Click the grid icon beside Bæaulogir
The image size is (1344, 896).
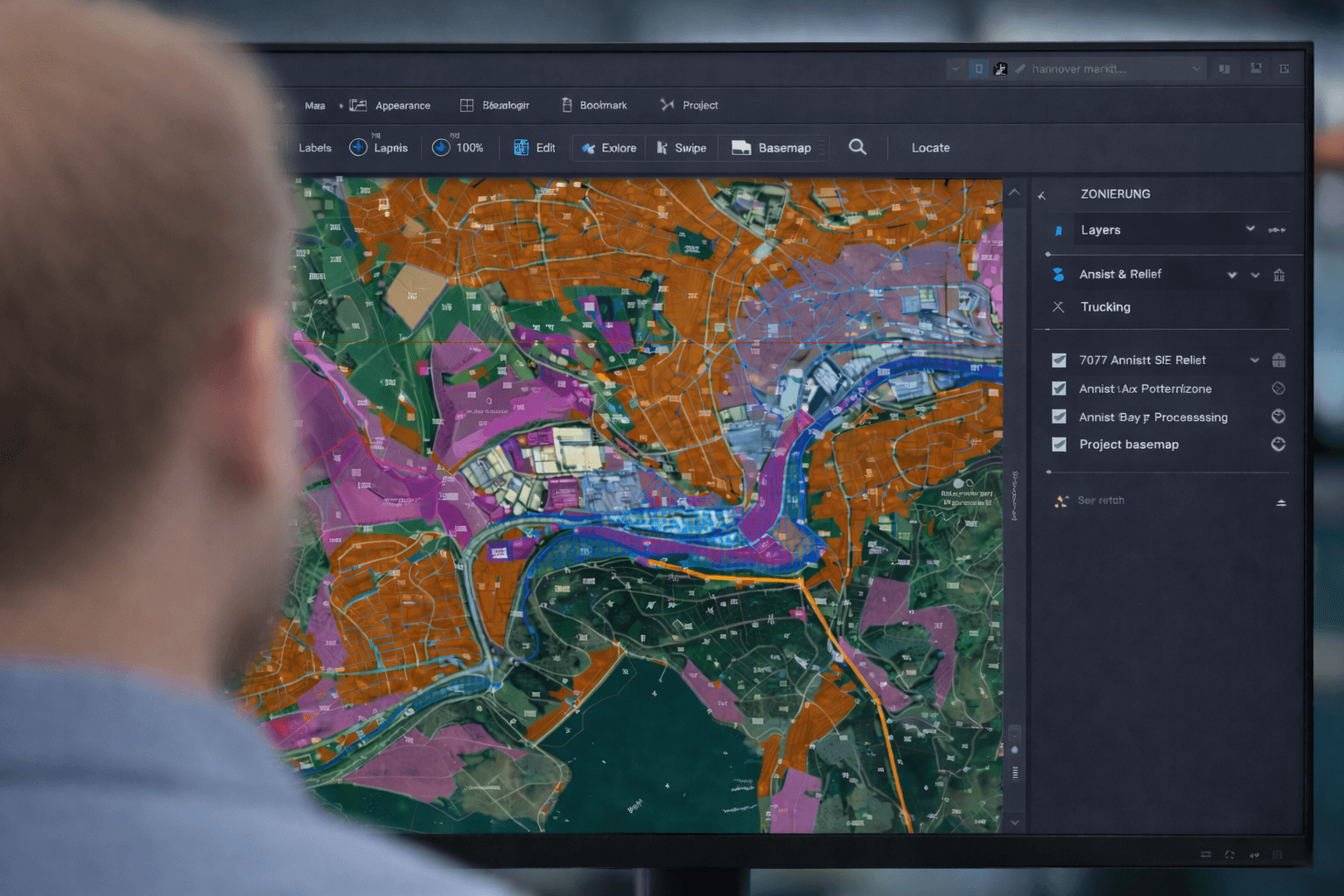click(466, 105)
